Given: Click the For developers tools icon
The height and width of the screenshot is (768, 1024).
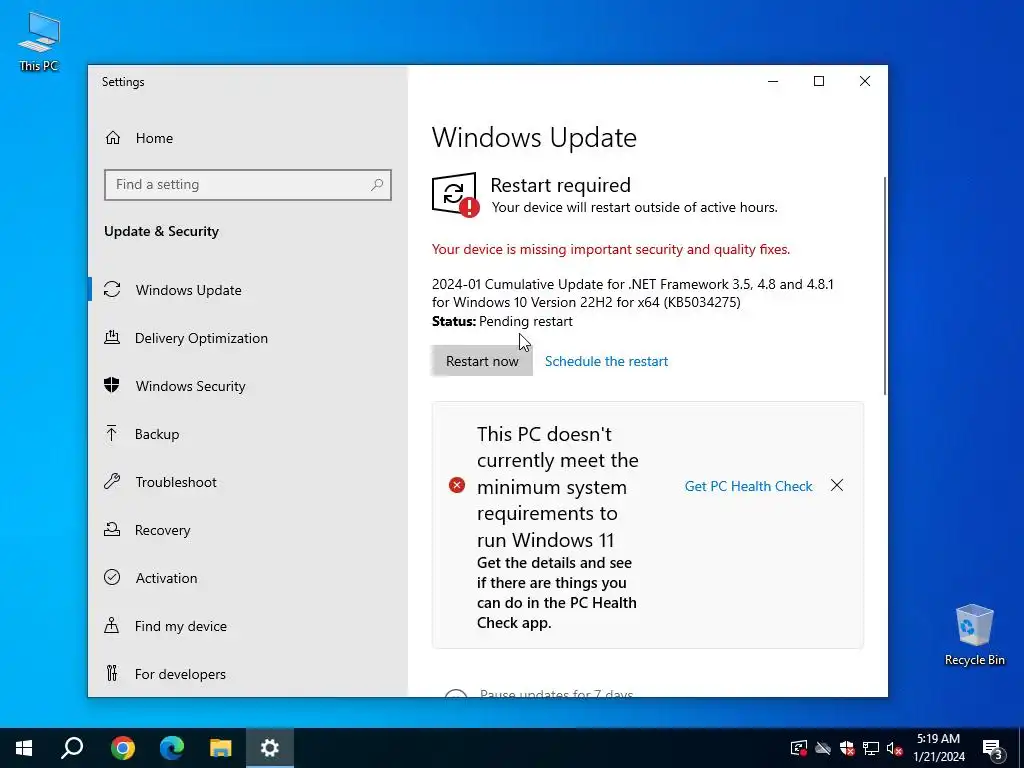Looking at the screenshot, I should (x=112, y=673).
